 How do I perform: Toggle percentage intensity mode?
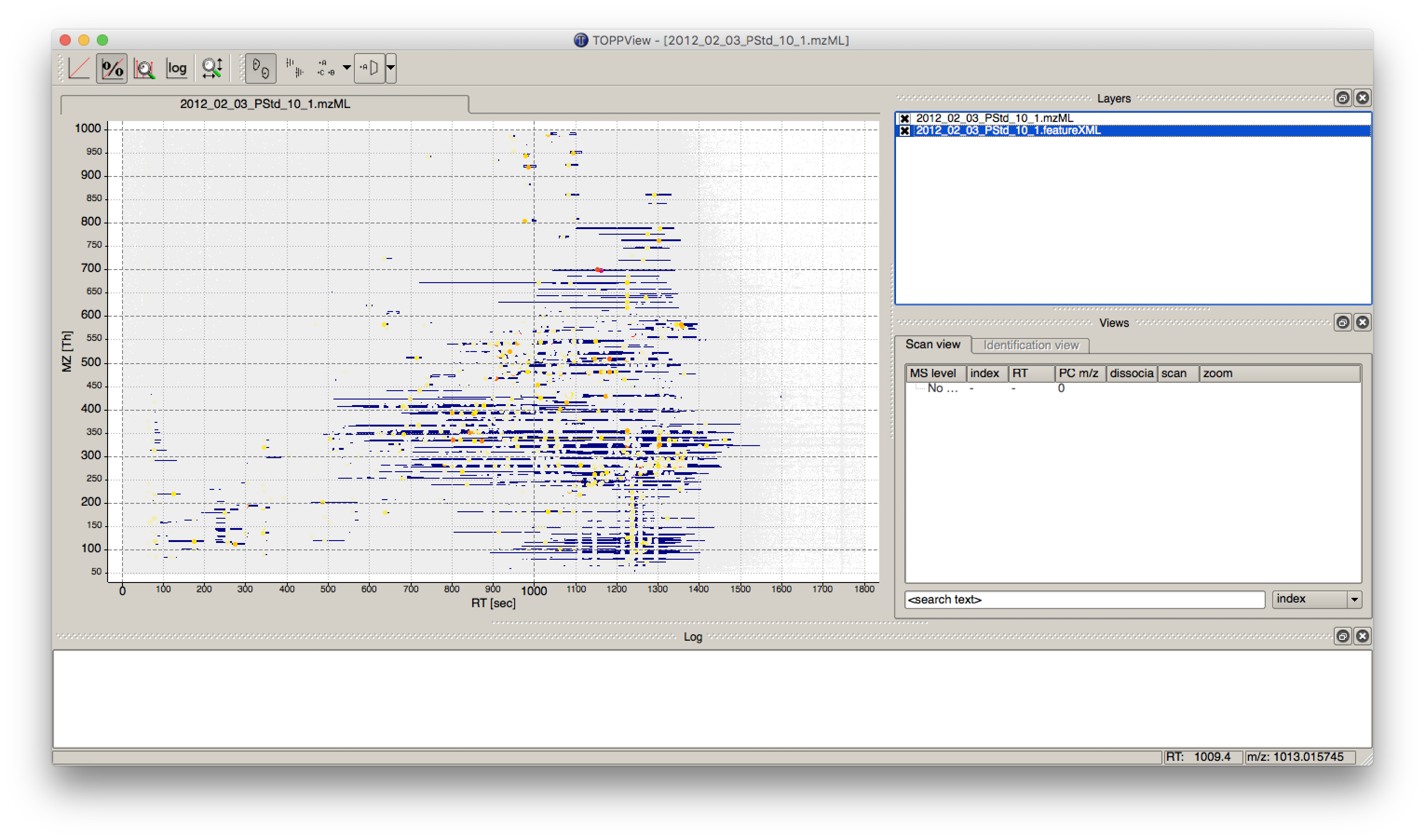(111, 68)
